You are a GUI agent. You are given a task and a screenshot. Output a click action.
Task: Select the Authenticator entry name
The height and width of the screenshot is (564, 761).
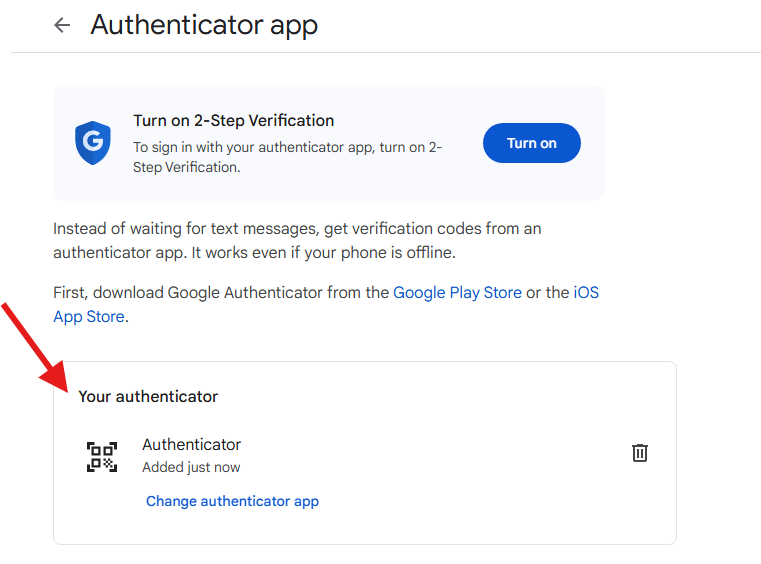coord(191,445)
